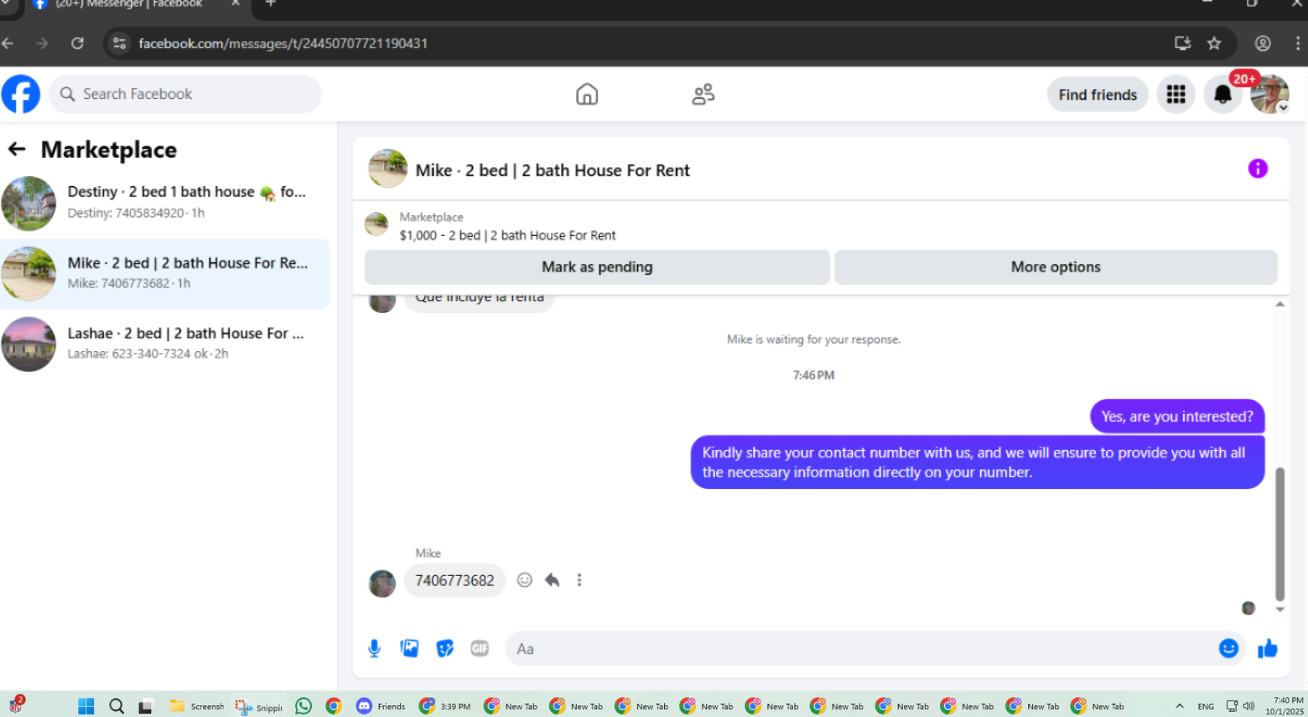
Task: Click the 3:39 PM Chrome taskbar item
Action: click(445, 706)
